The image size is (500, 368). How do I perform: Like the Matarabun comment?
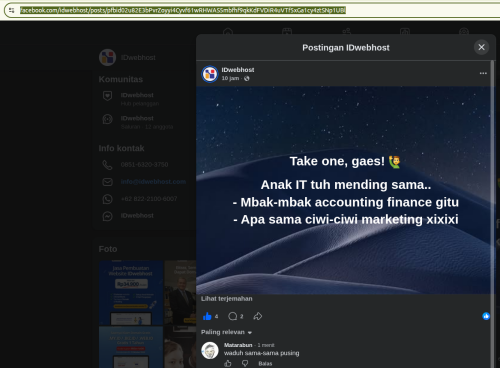tap(228, 363)
